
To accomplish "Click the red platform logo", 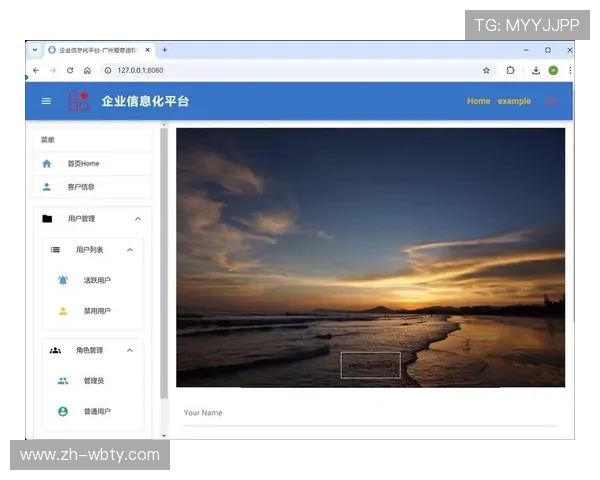I will point(78,101).
